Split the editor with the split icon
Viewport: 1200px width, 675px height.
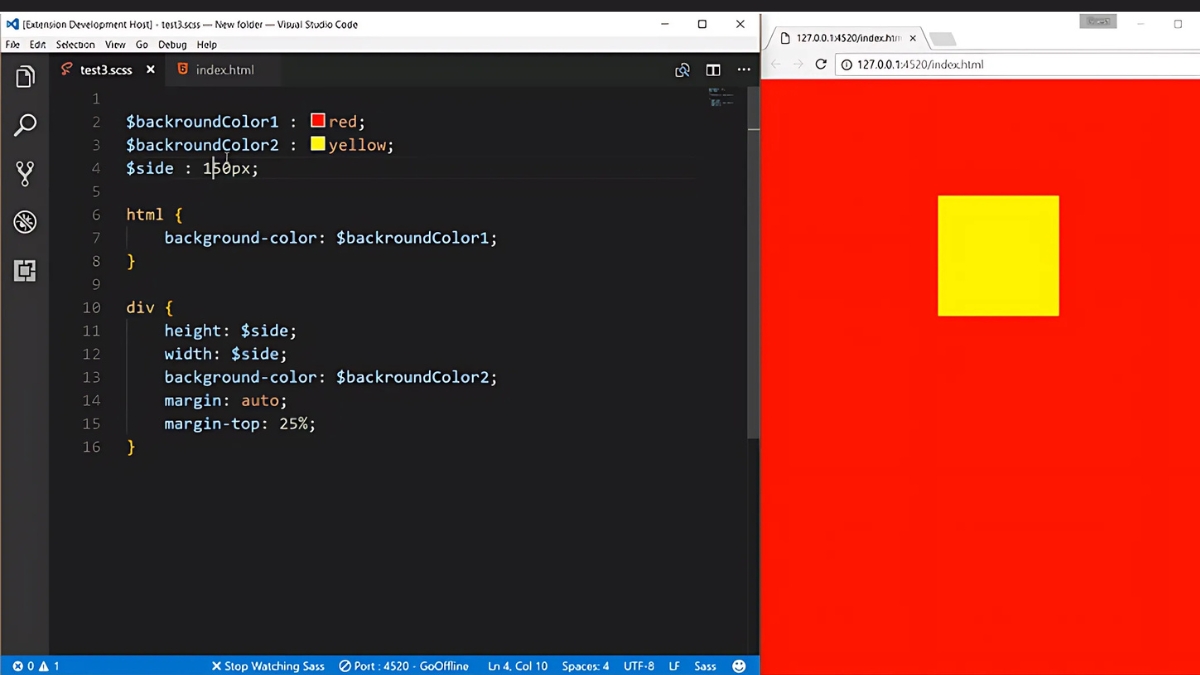(x=713, y=70)
